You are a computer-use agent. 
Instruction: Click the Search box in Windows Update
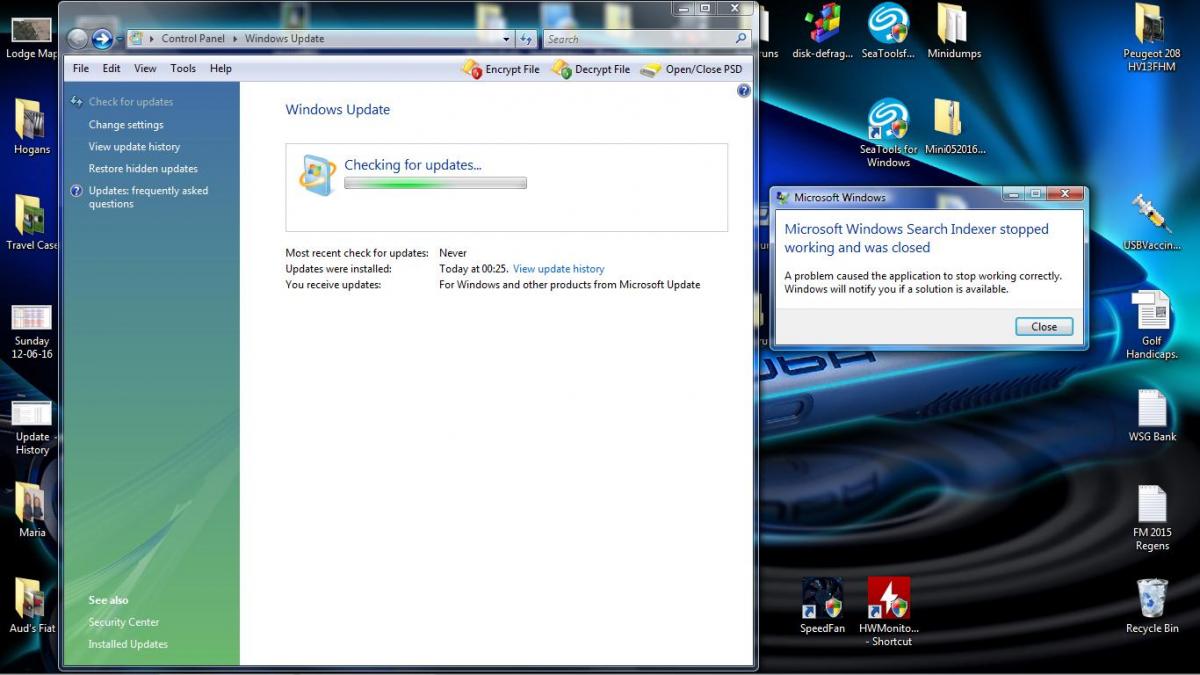(637, 39)
